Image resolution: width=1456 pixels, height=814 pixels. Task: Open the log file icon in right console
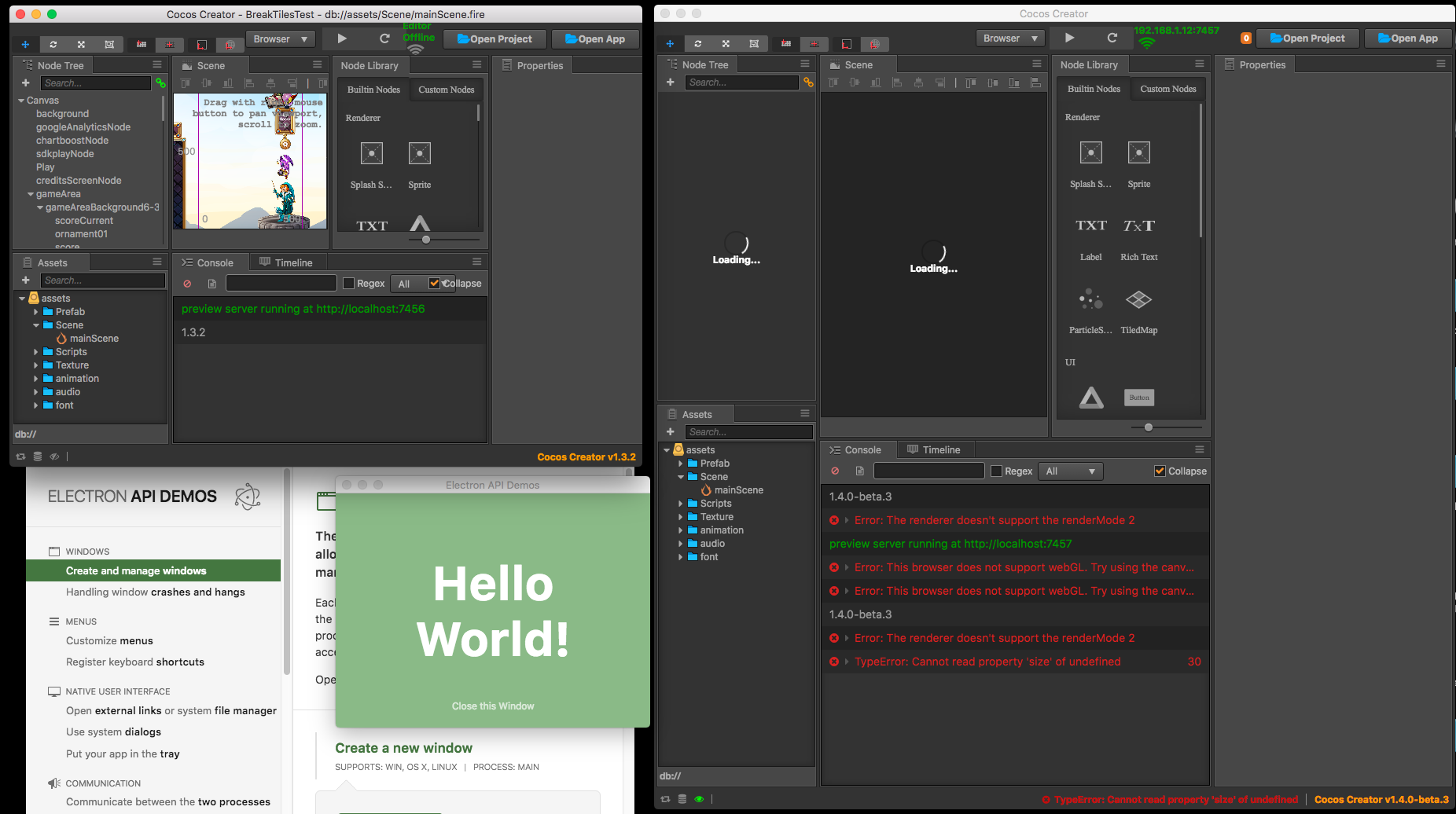point(860,471)
